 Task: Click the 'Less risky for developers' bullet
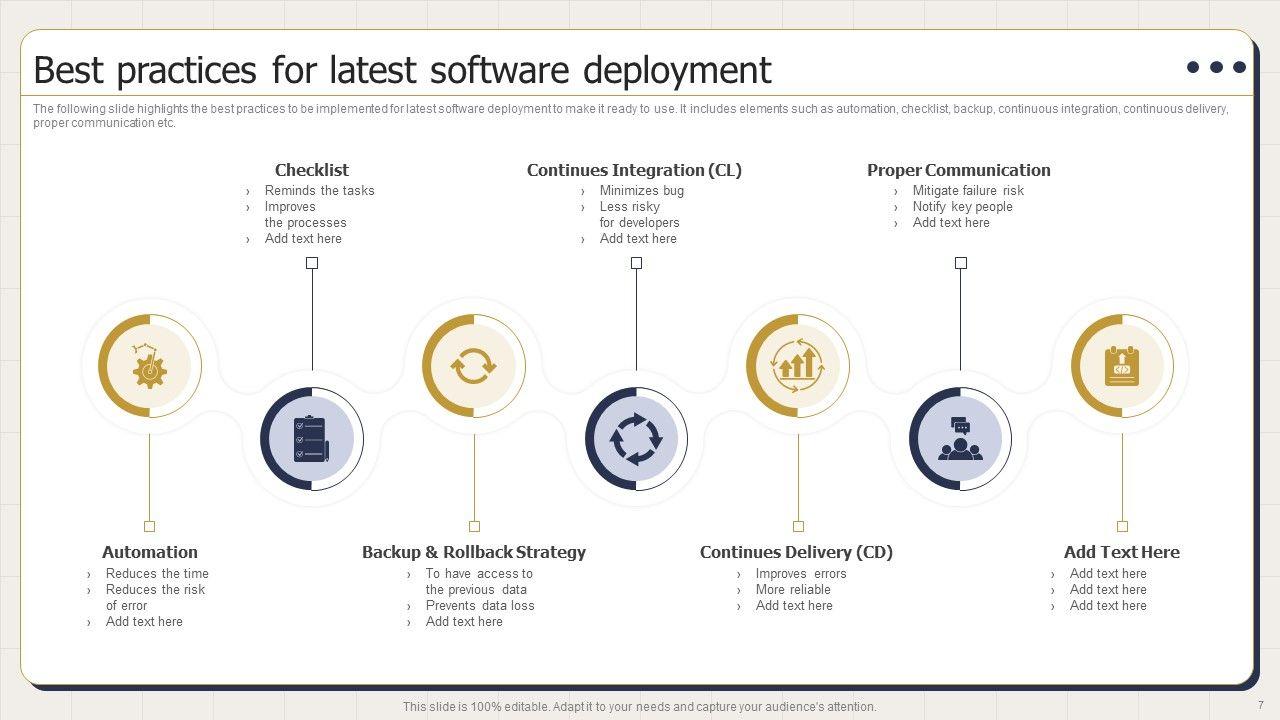click(x=640, y=215)
